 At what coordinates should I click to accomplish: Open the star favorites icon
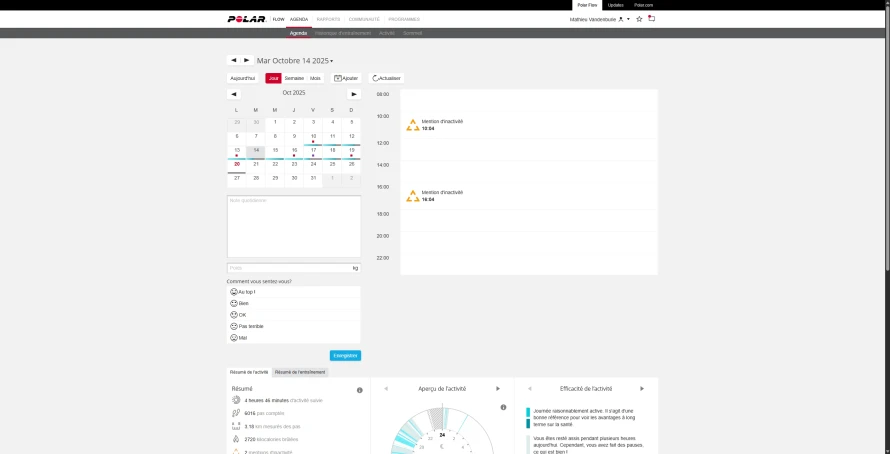point(639,19)
